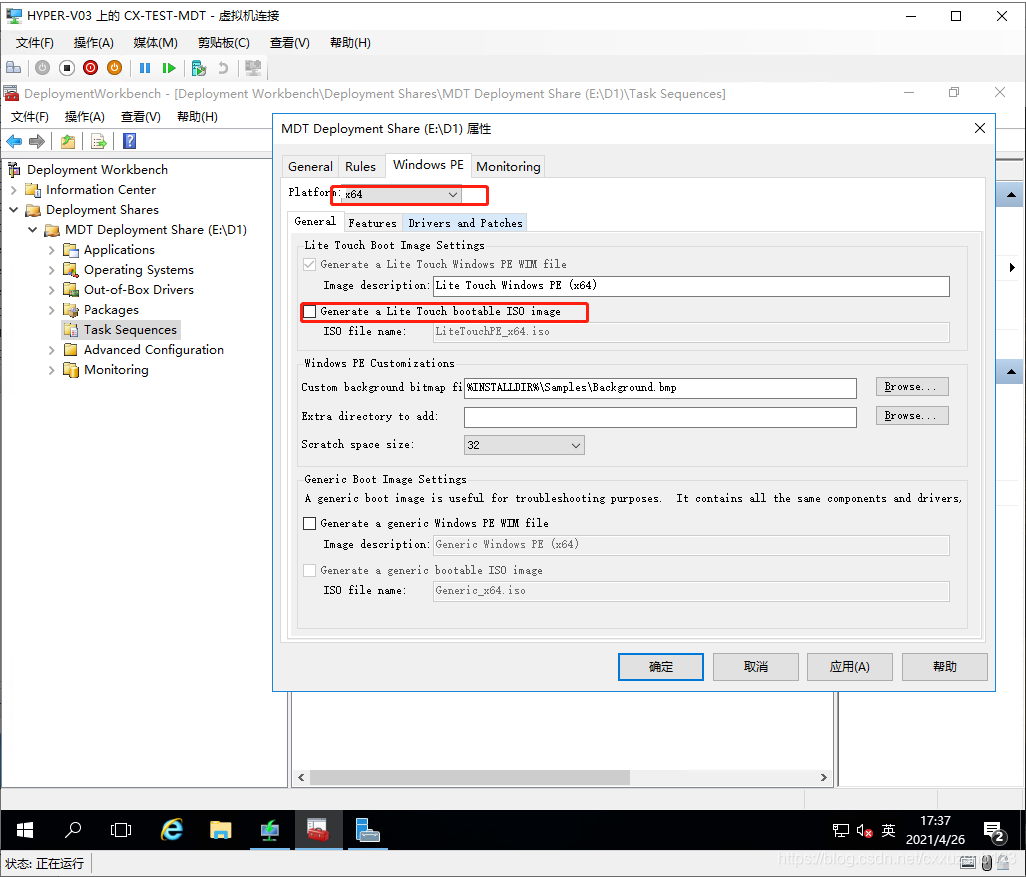Click the Start VM power icon
Screen dimensions: 1026x877
pyautogui.click(x=43, y=67)
